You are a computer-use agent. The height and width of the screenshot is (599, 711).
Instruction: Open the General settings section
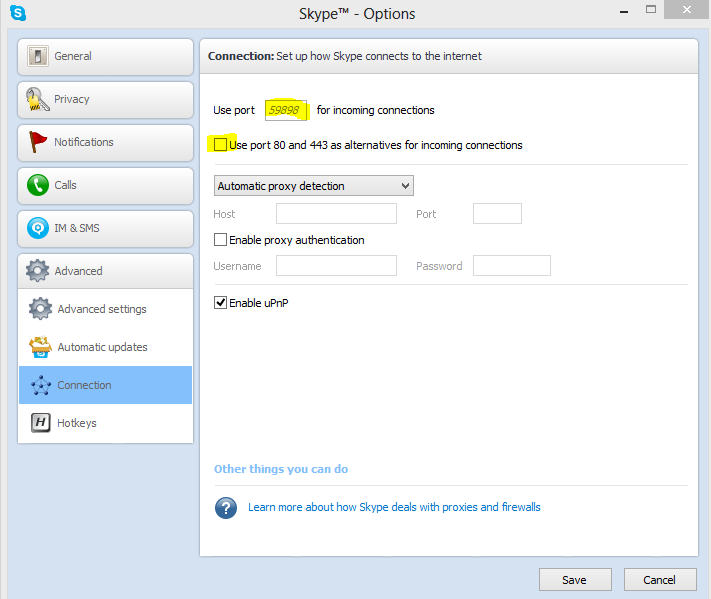click(x=105, y=57)
